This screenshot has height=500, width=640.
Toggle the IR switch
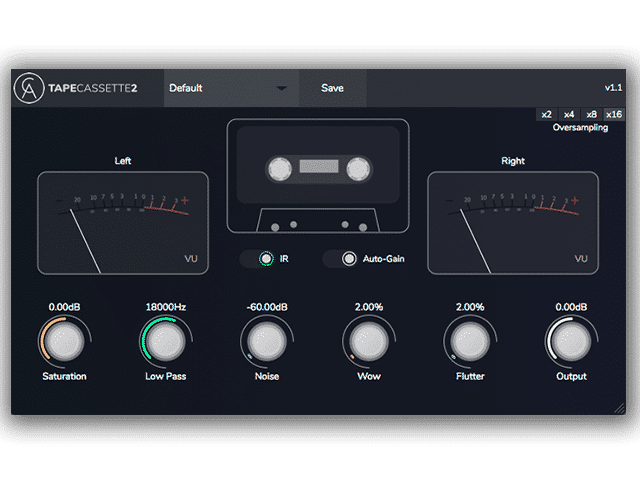tap(258, 259)
